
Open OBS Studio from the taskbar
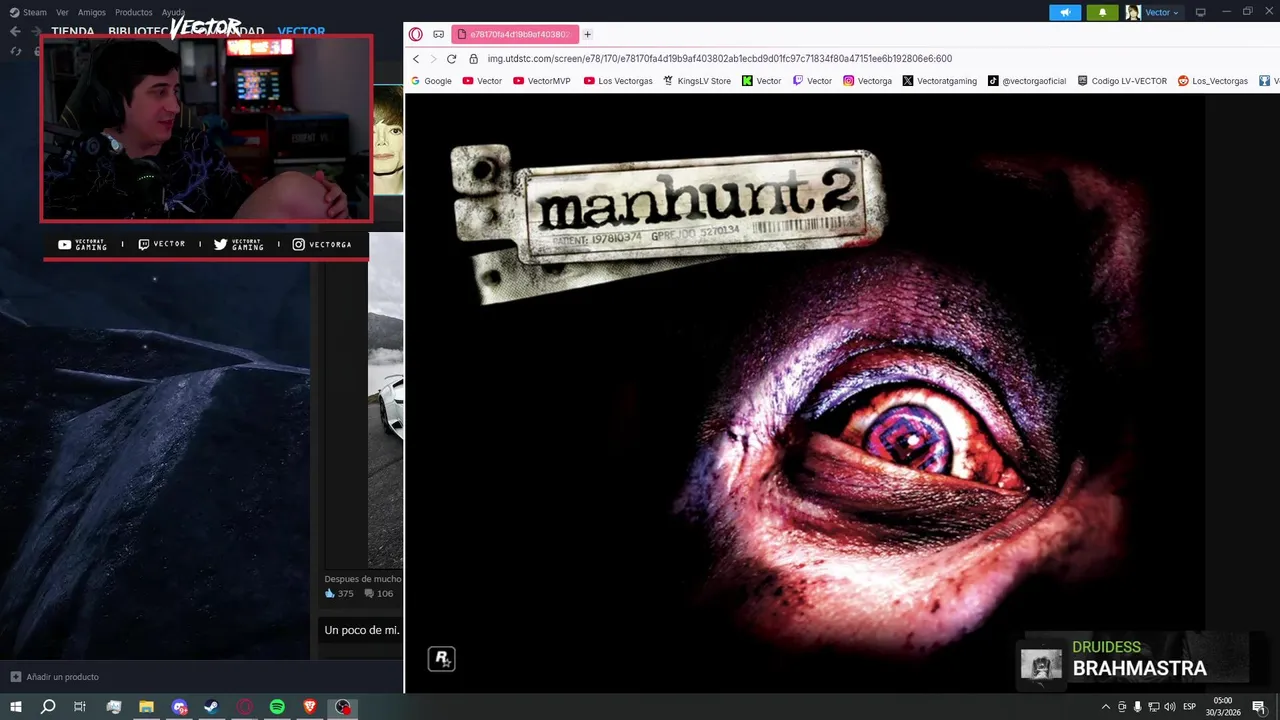343,707
